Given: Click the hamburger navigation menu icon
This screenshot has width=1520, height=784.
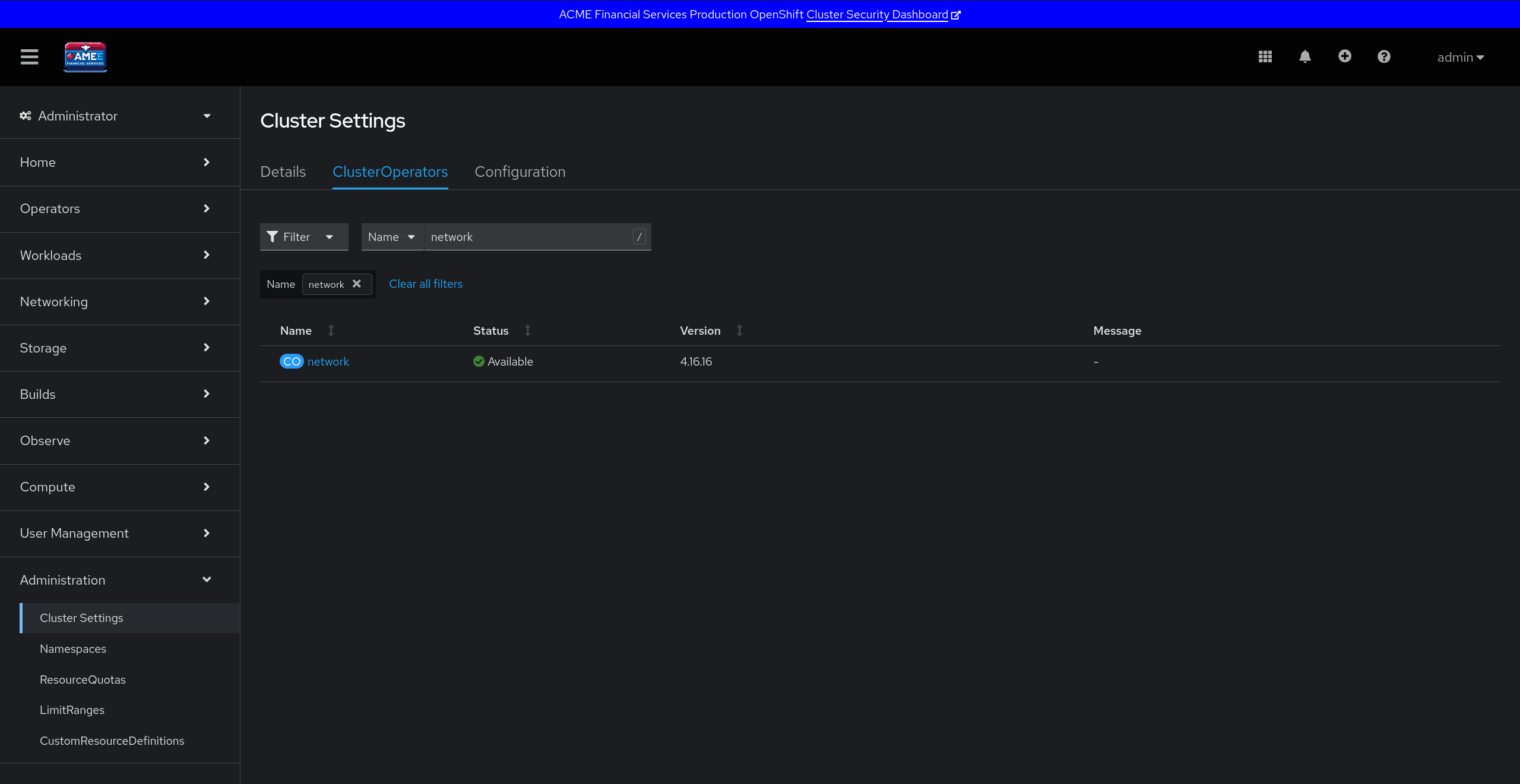Looking at the screenshot, I should click(x=29, y=57).
